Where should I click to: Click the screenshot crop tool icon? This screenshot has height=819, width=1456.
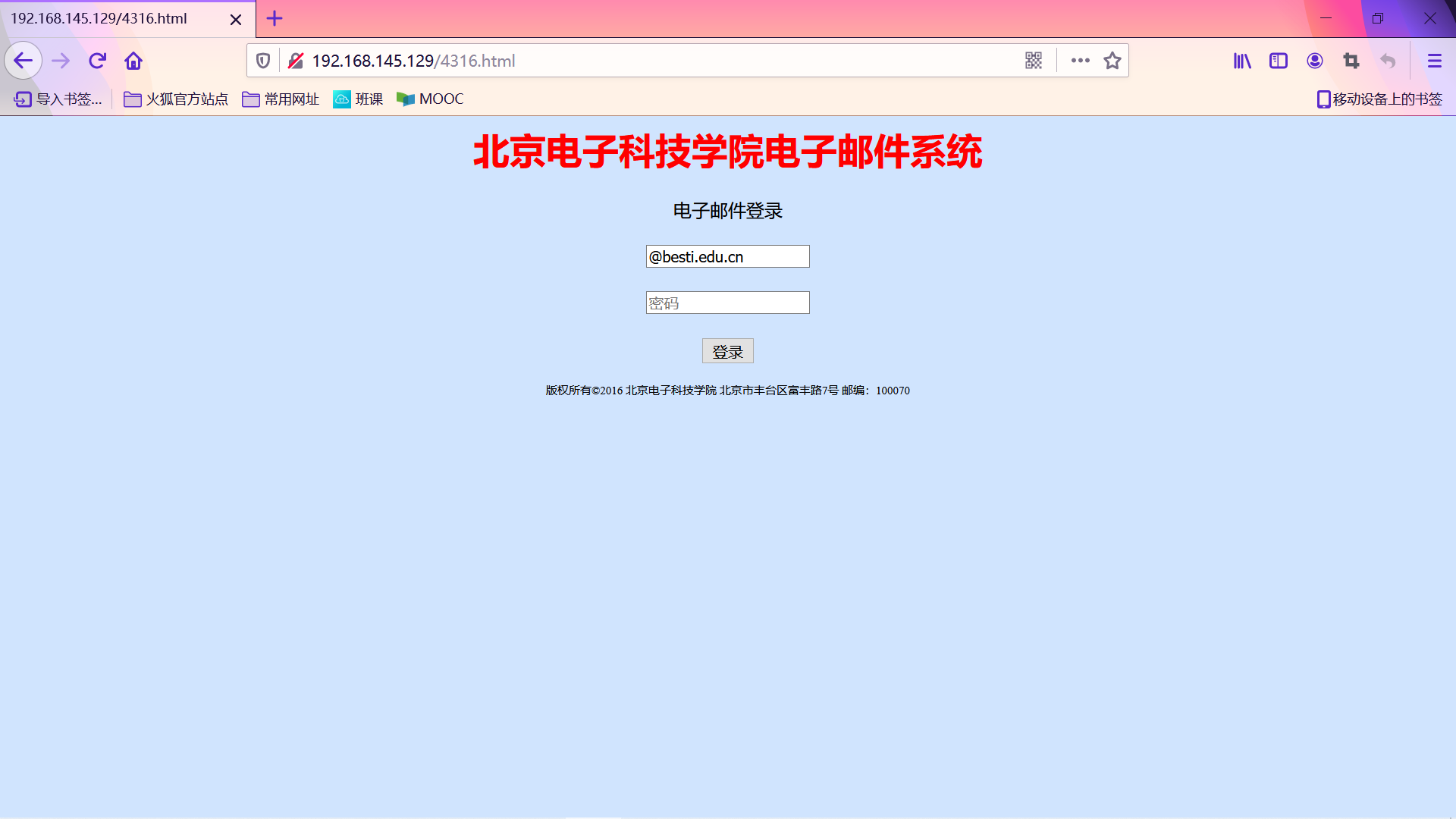pyautogui.click(x=1351, y=61)
